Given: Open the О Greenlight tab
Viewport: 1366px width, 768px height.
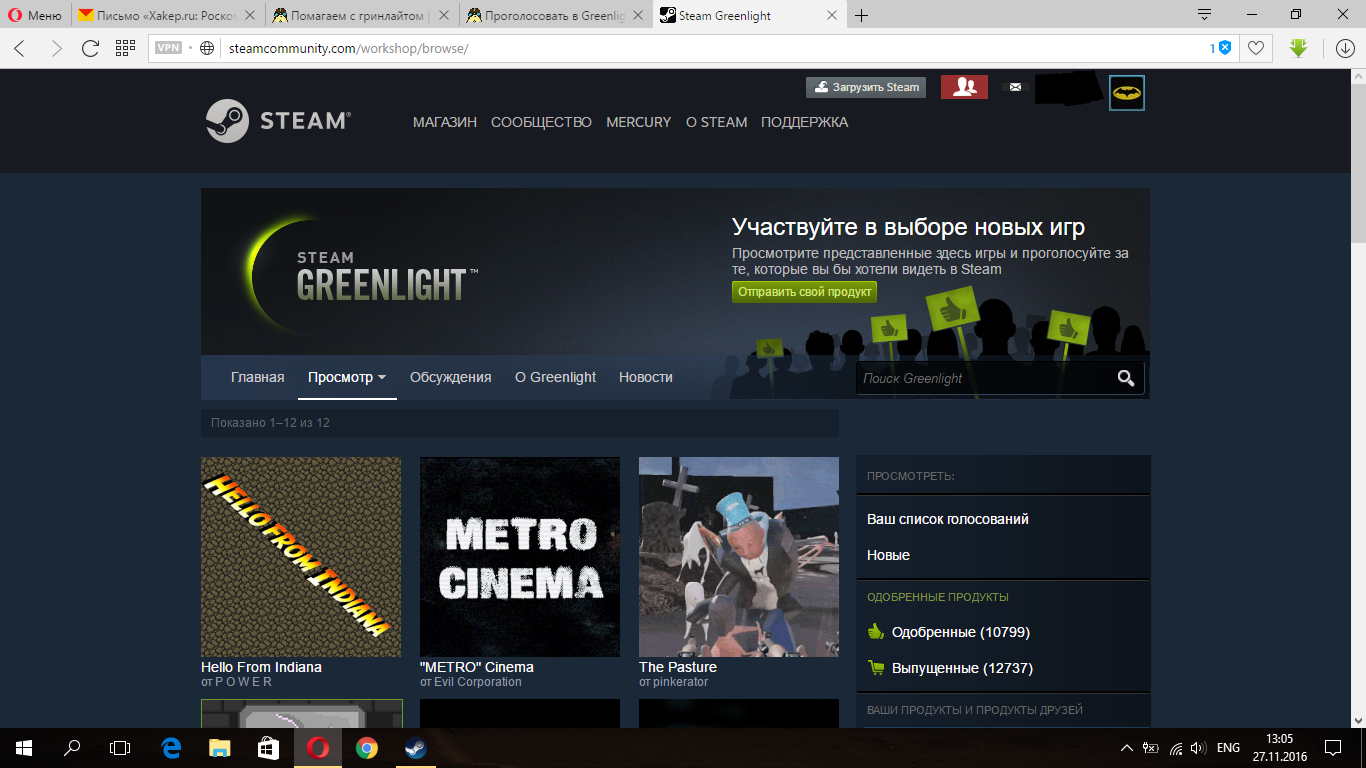Looking at the screenshot, I should [555, 377].
